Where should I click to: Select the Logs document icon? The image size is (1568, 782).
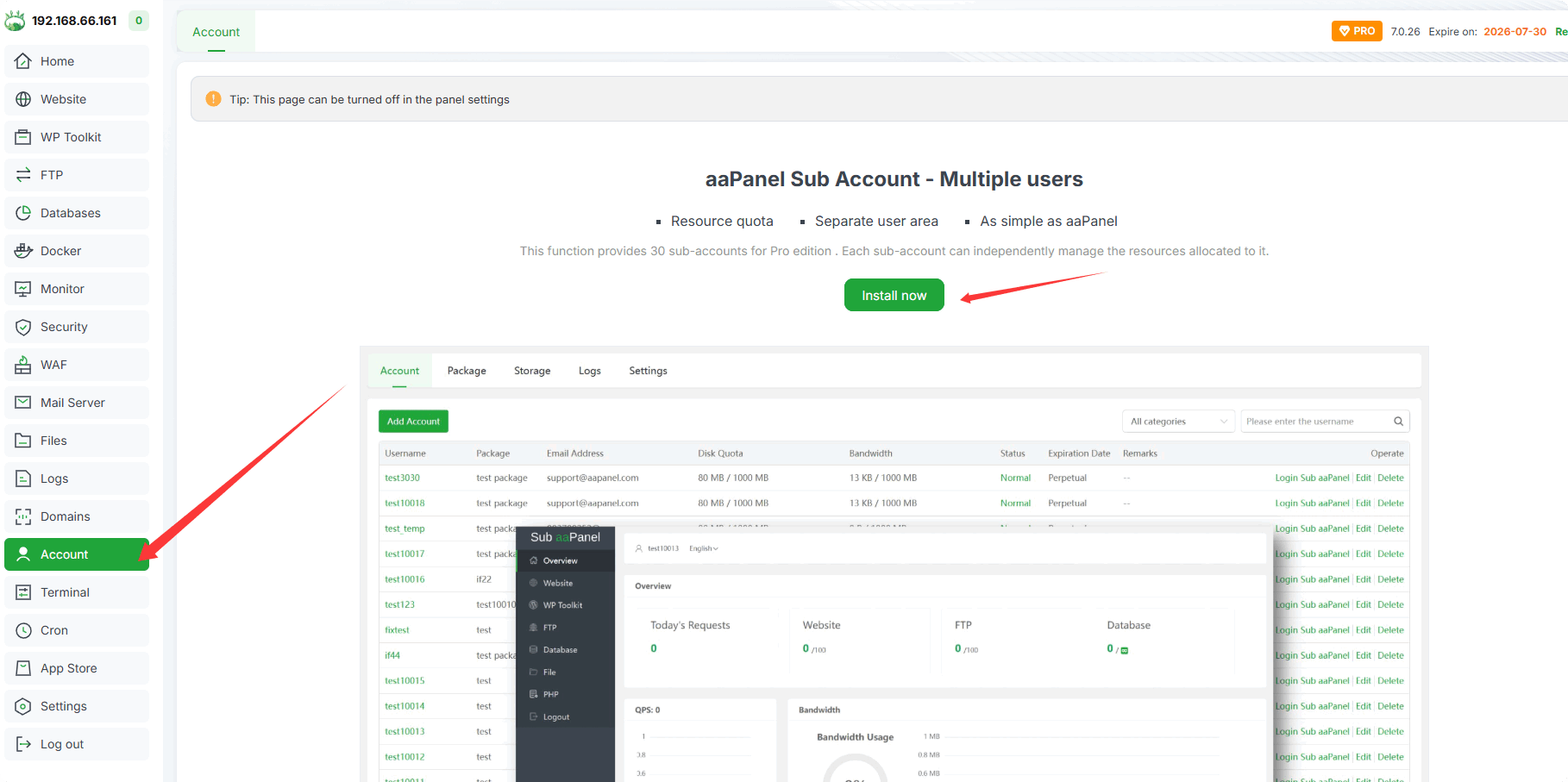tap(23, 479)
